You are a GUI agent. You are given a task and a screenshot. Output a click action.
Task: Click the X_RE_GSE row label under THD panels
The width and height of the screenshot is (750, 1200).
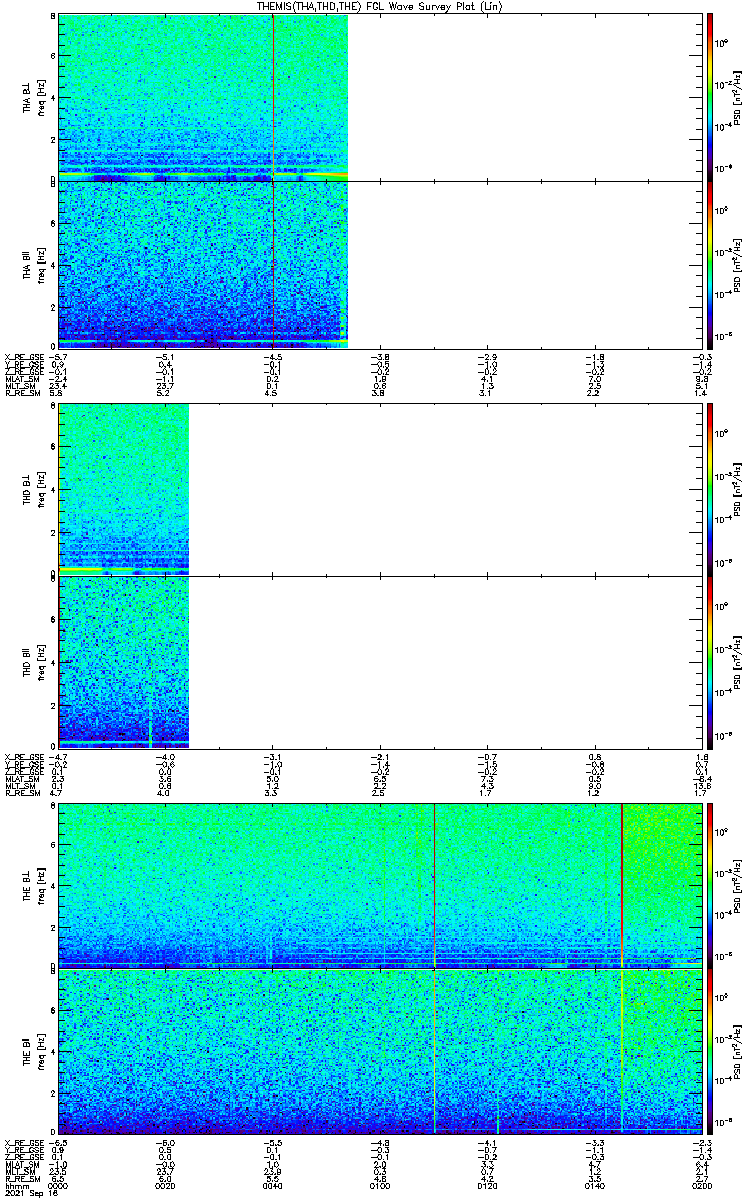click(x=23, y=756)
